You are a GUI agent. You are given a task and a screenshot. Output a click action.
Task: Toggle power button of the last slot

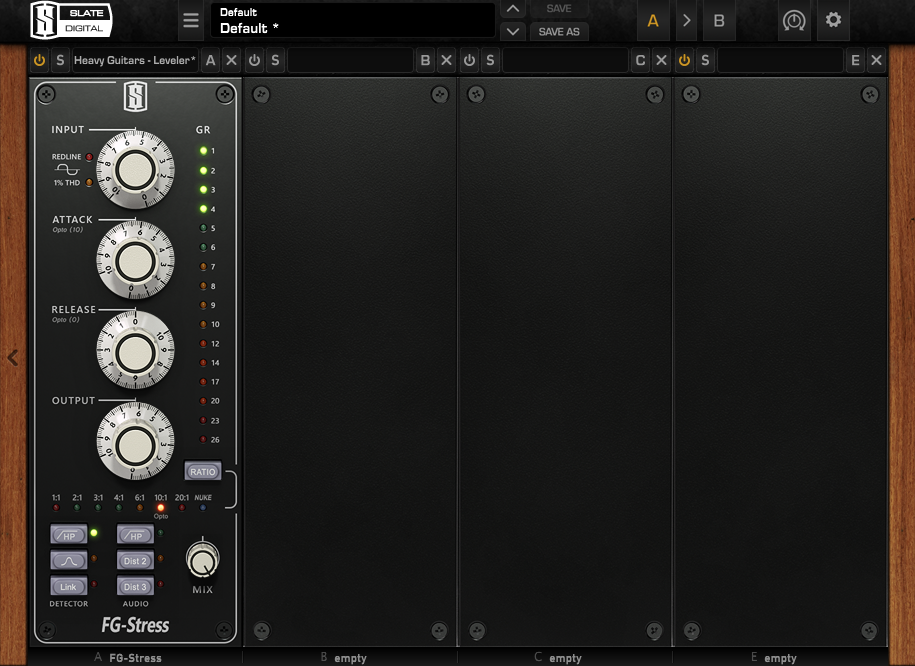[684, 61]
